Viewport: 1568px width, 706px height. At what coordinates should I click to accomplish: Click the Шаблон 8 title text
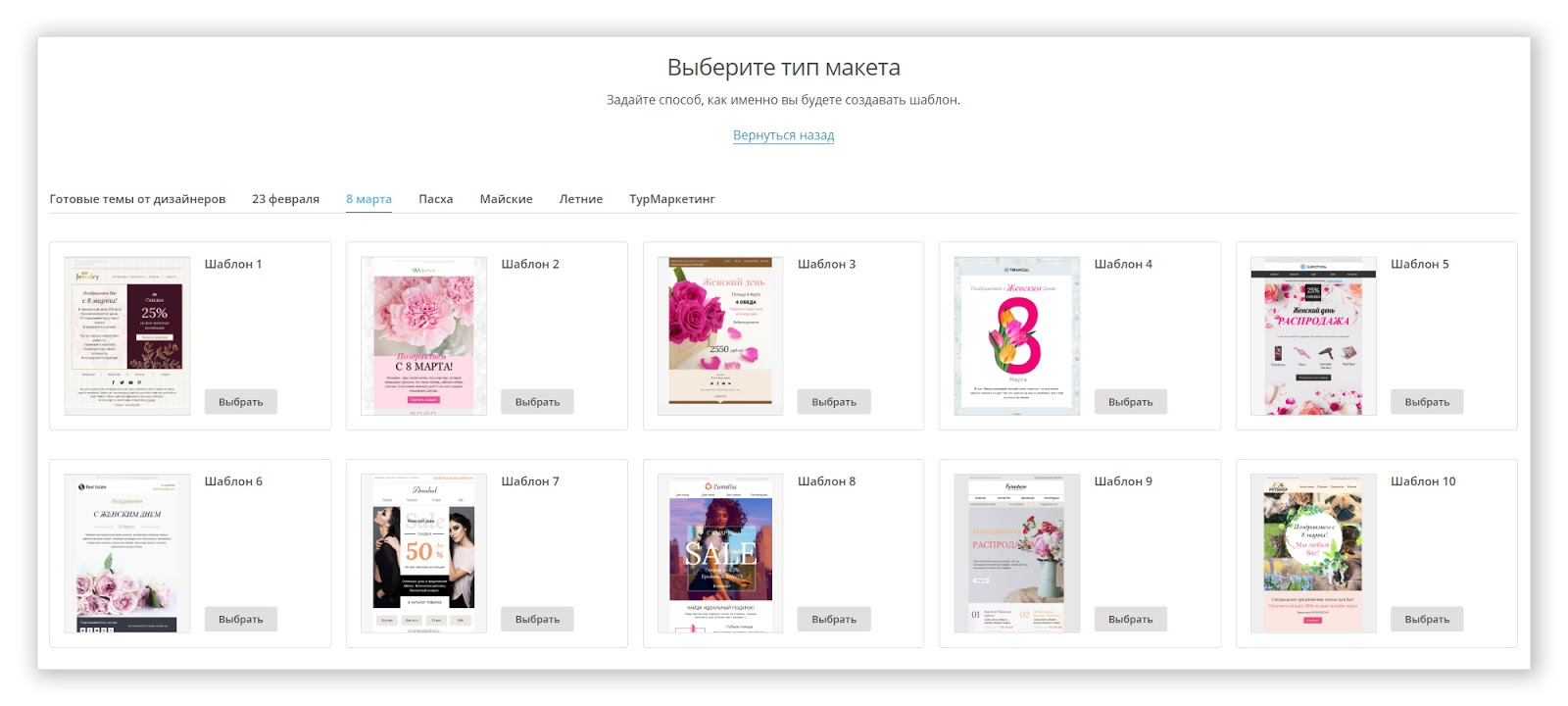click(827, 481)
